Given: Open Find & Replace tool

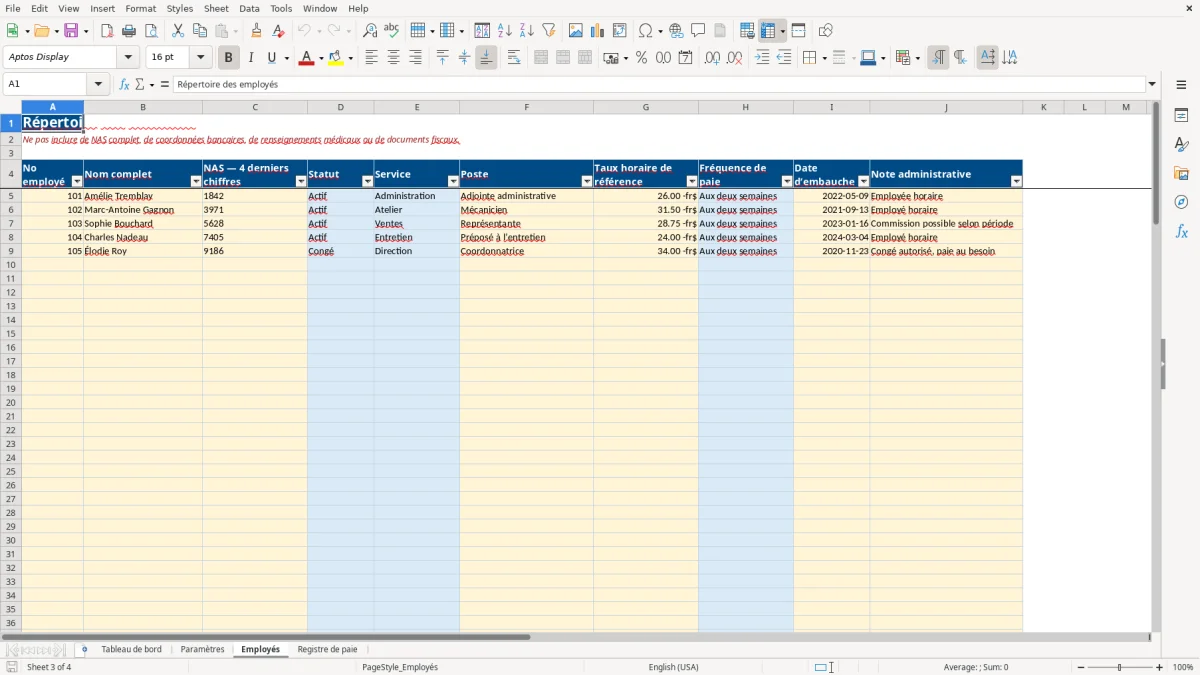Looking at the screenshot, I should (370, 31).
